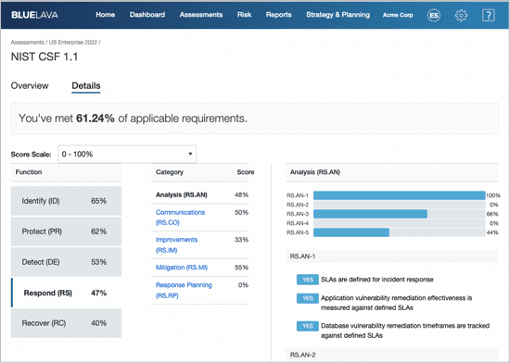Click the 48% score for Analysis
The image size is (510, 363).
pyautogui.click(x=241, y=195)
